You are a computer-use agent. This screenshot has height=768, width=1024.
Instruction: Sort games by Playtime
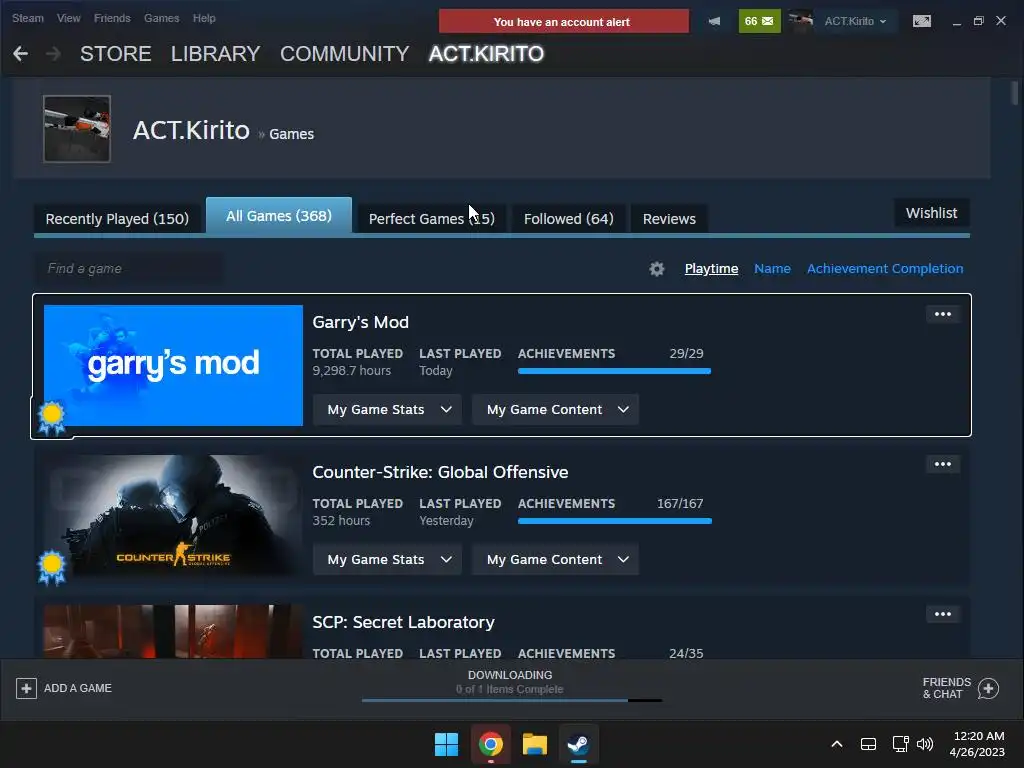click(711, 268)
